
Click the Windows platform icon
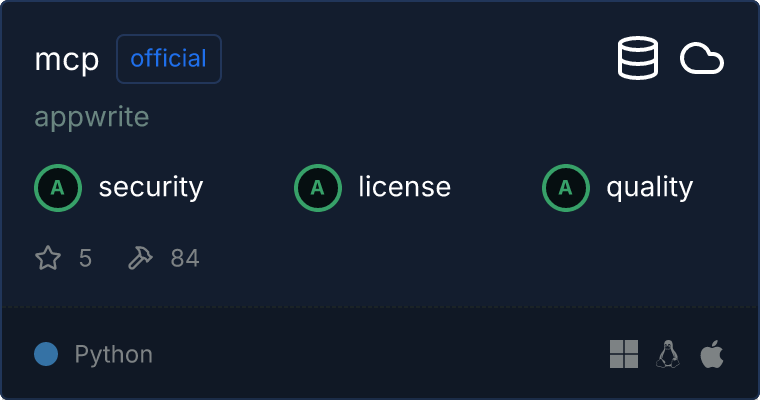[x=624, y=354]
